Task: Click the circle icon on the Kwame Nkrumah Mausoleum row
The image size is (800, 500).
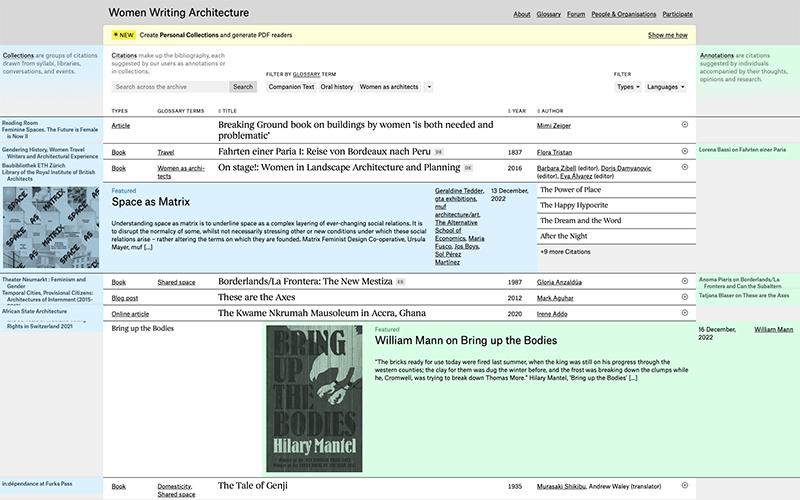Action: click(x=685, y=313)
